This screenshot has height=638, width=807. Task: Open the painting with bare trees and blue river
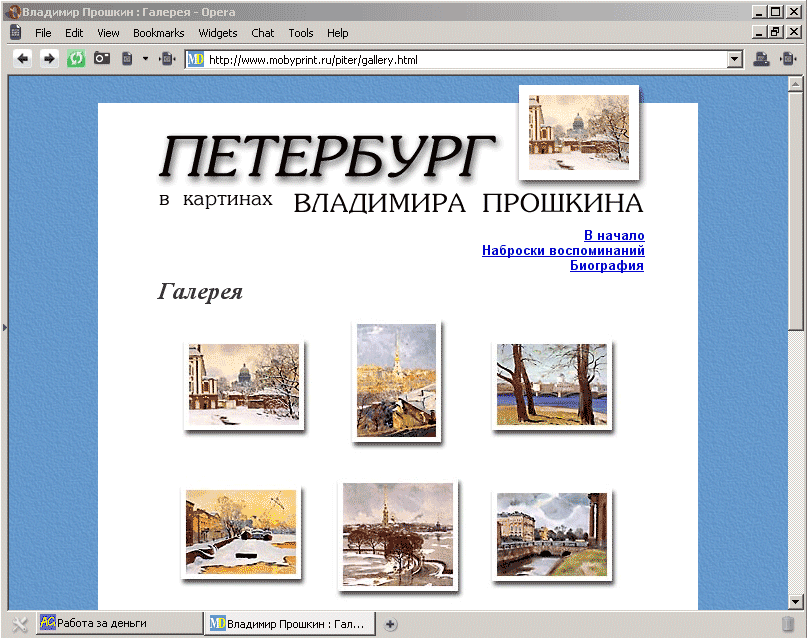click(552, 384)
